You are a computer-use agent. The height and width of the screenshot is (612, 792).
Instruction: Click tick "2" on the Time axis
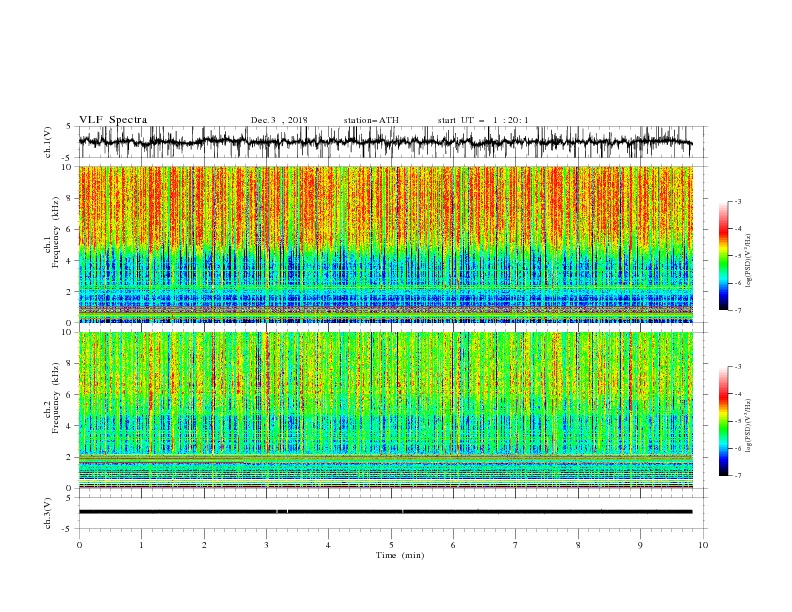point(204,545)
